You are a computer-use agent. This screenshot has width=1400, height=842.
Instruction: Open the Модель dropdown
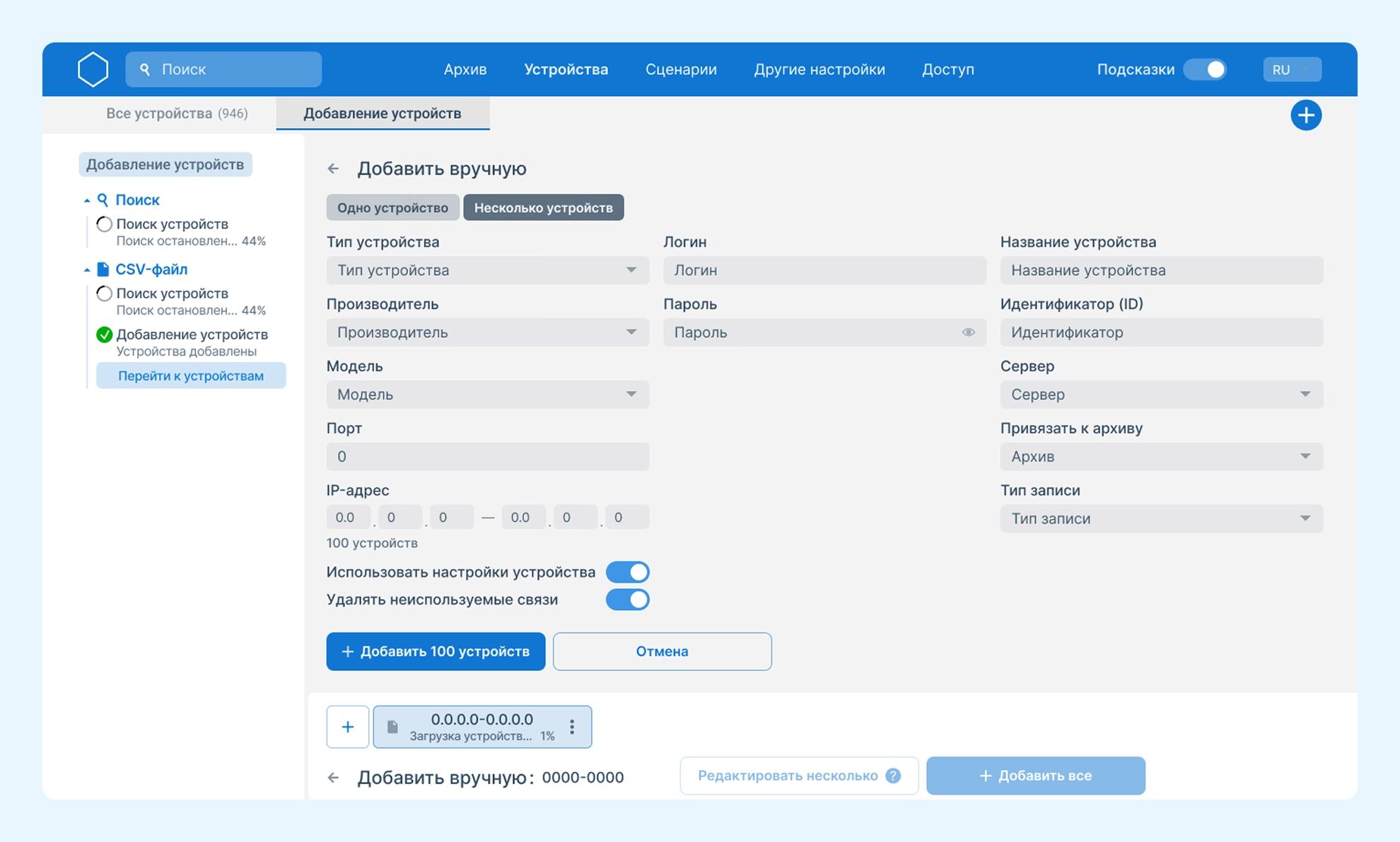(x=487, y=394)
